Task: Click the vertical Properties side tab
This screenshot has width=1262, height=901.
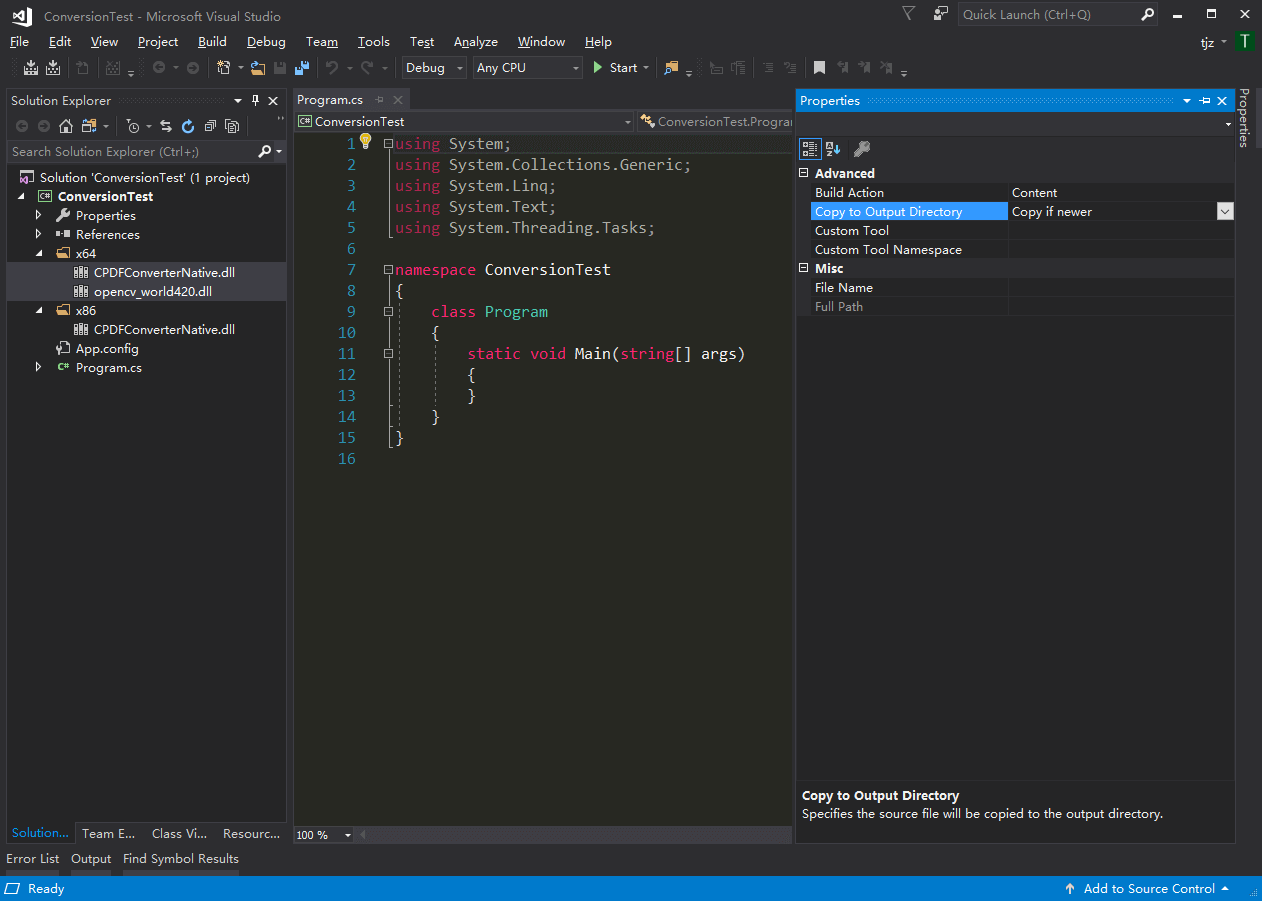Action: click(1244, 118)
